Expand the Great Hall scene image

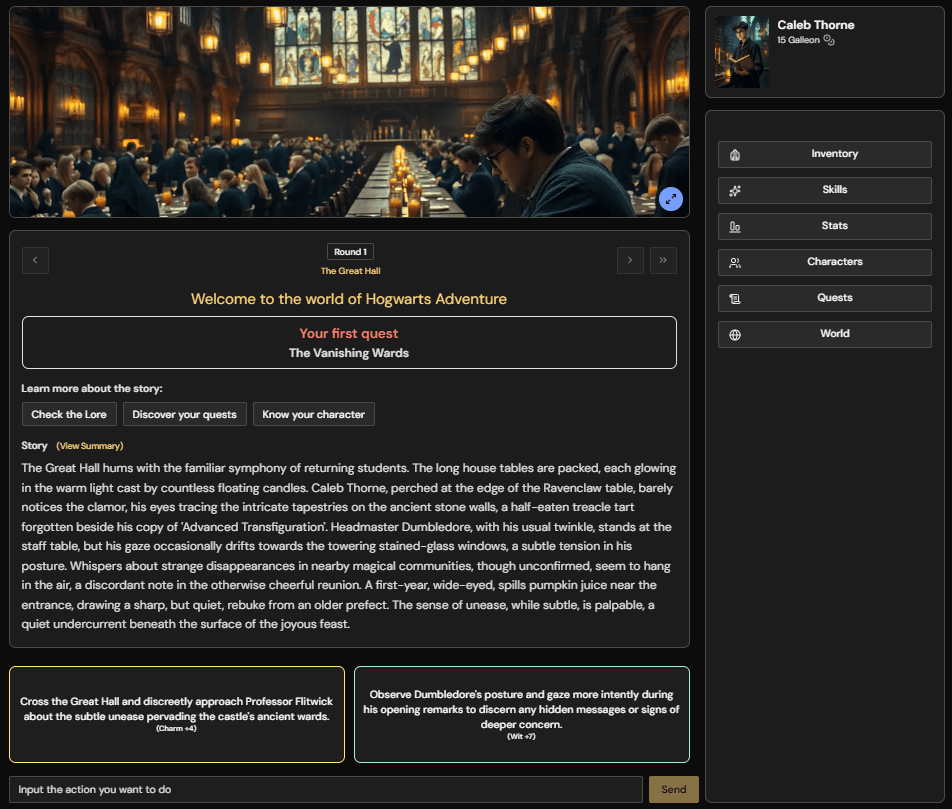pyautogui.click(x=671, y=199)
